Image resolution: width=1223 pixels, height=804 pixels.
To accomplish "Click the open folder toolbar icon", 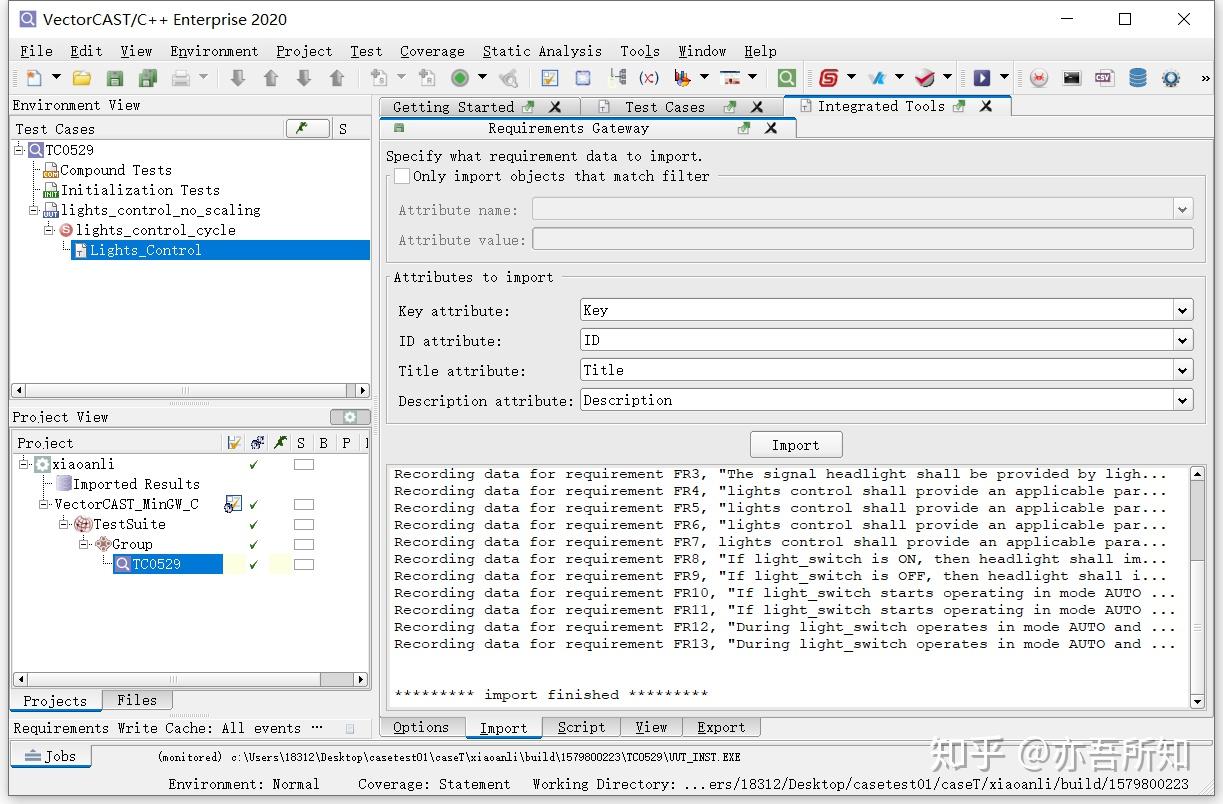I will click(x=82, y=78).
